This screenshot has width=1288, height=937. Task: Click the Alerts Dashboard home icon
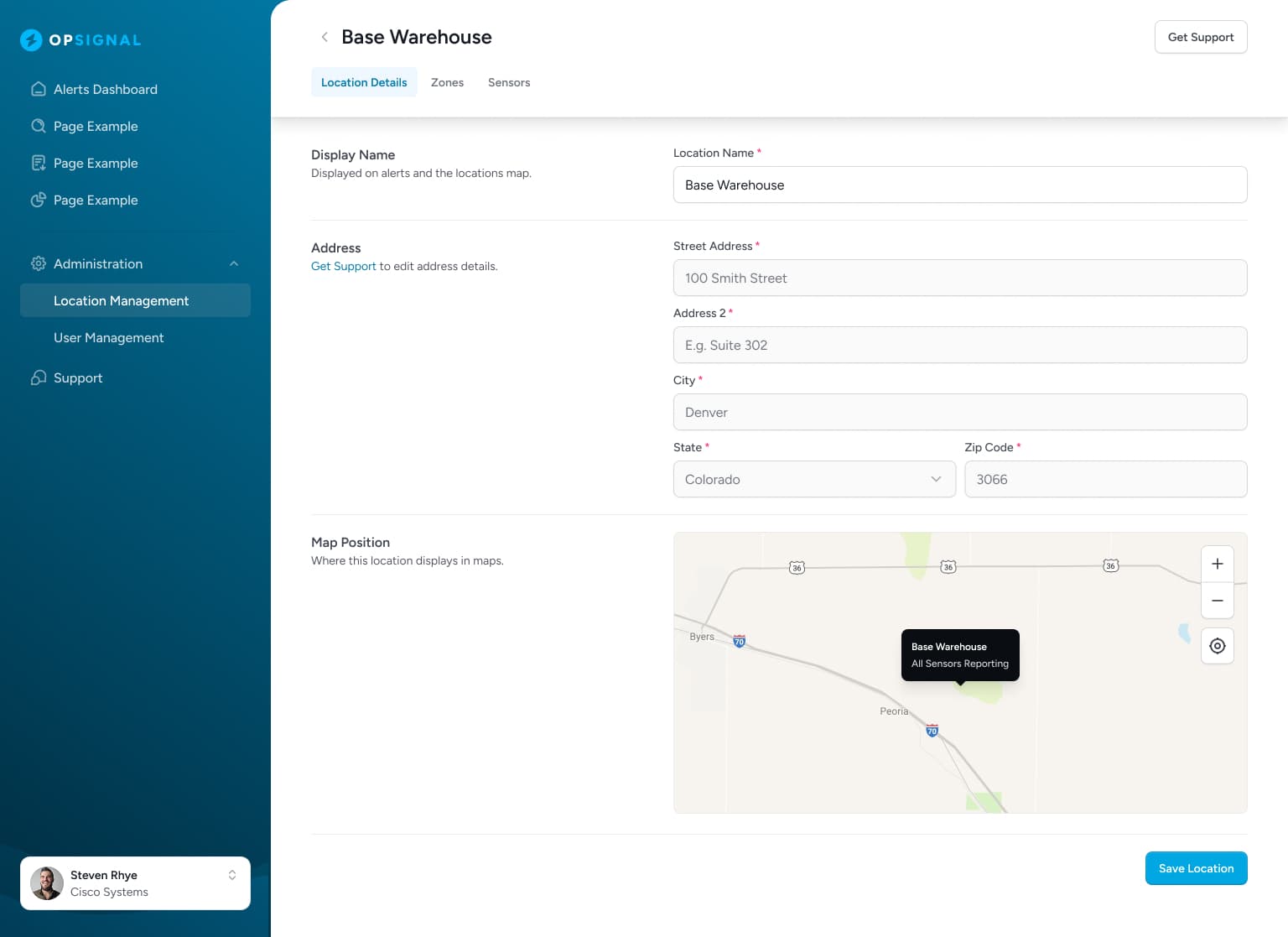tap(38, 89)
